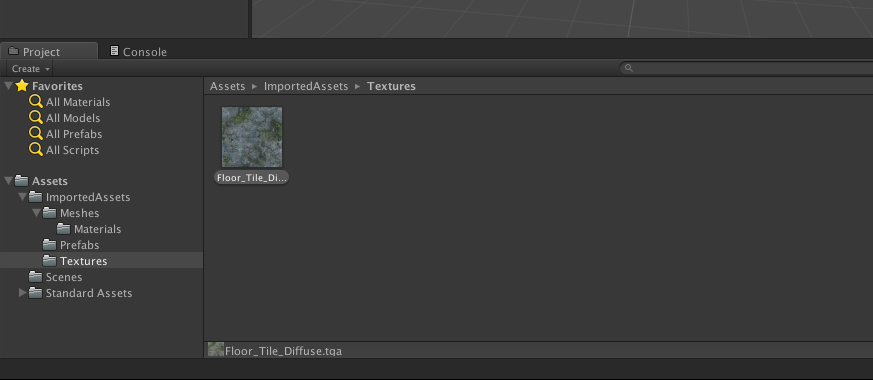This screenshot has height=380, width=873.
Task: Click the Materials subfolder icon
Action: point(63,228)
